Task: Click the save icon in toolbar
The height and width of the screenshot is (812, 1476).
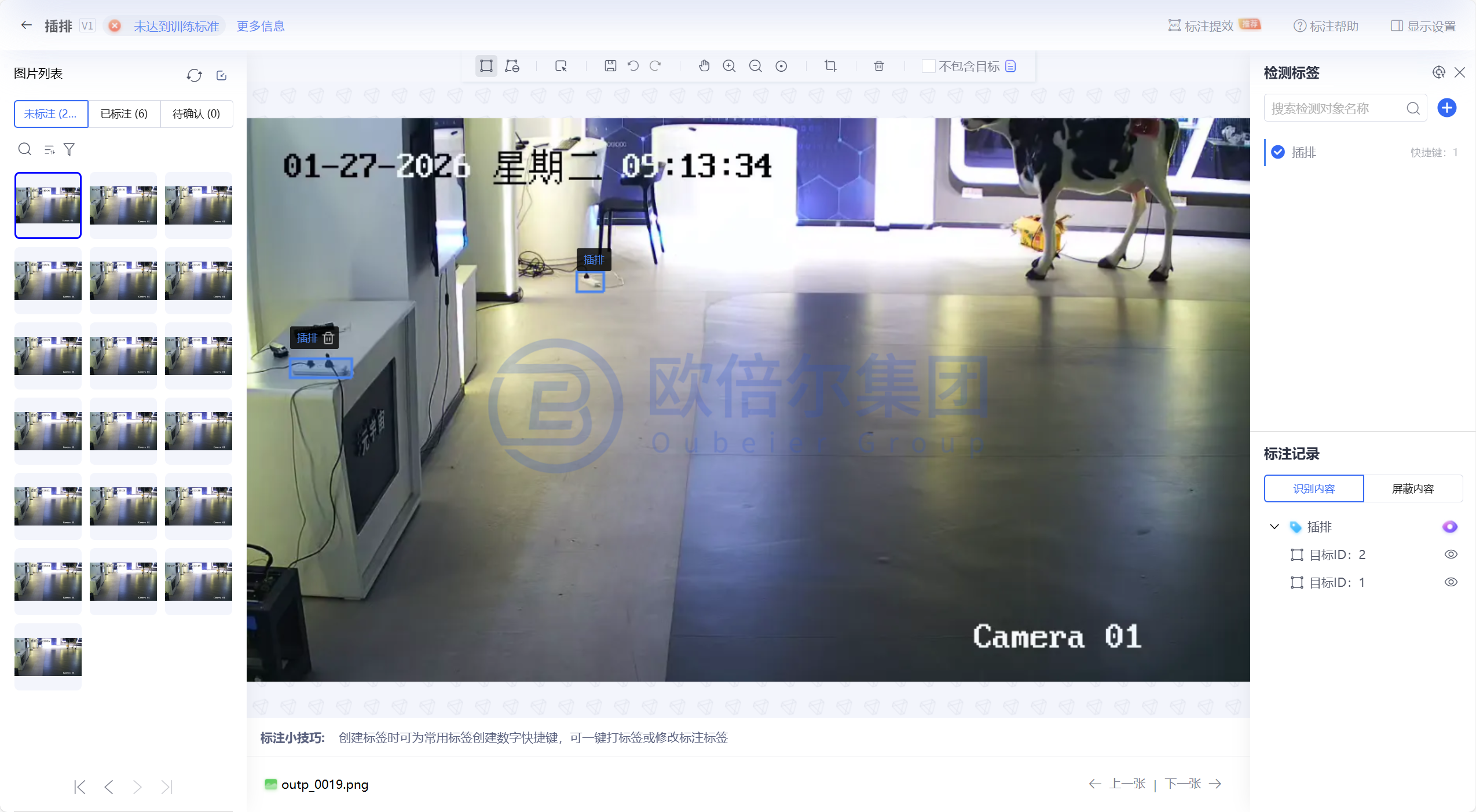Action: click(610, 66)
